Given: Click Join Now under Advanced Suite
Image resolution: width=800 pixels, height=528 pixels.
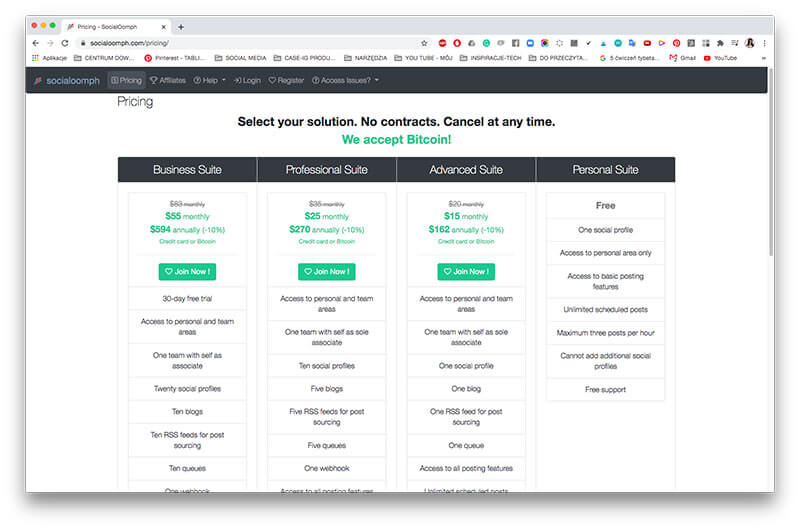Looking at the screenshot, I should [x=466, y=271].
